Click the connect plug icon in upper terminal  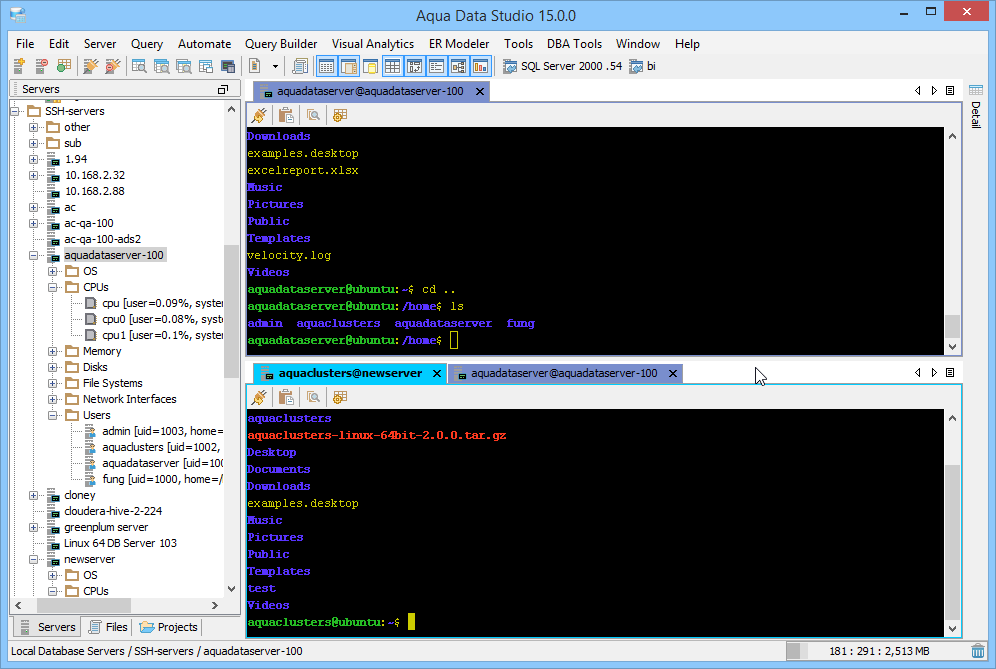click(x=260, y=115)
